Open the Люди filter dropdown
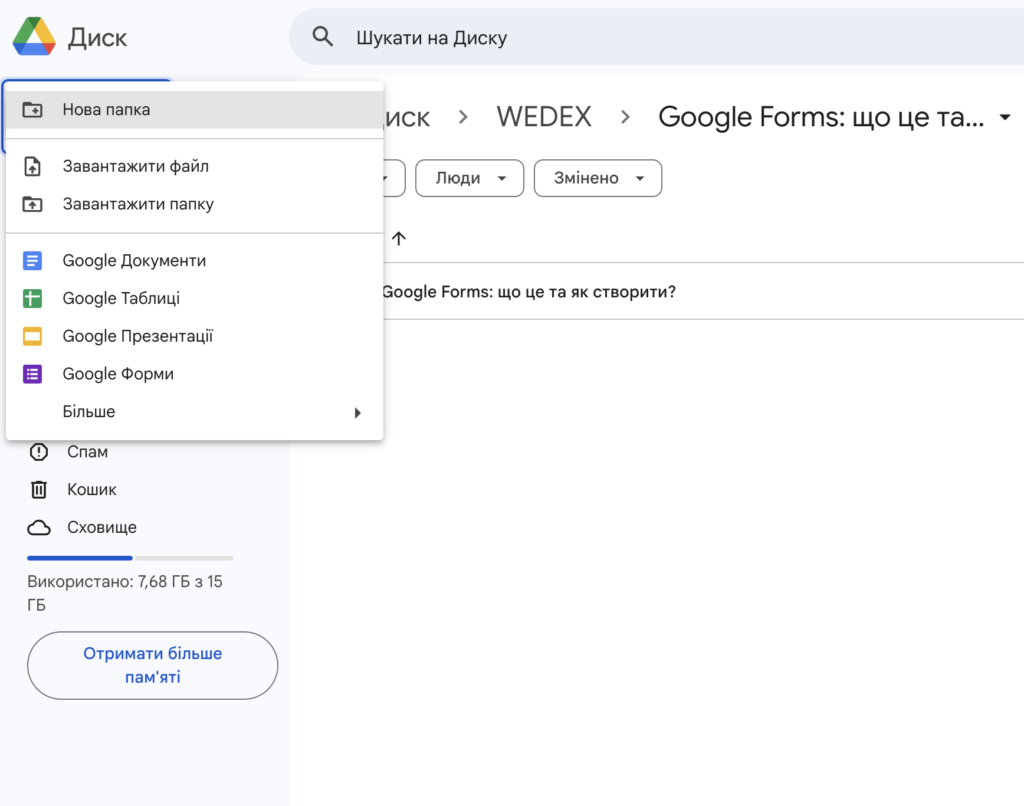 pyautogui.click(x=469, y=177)
